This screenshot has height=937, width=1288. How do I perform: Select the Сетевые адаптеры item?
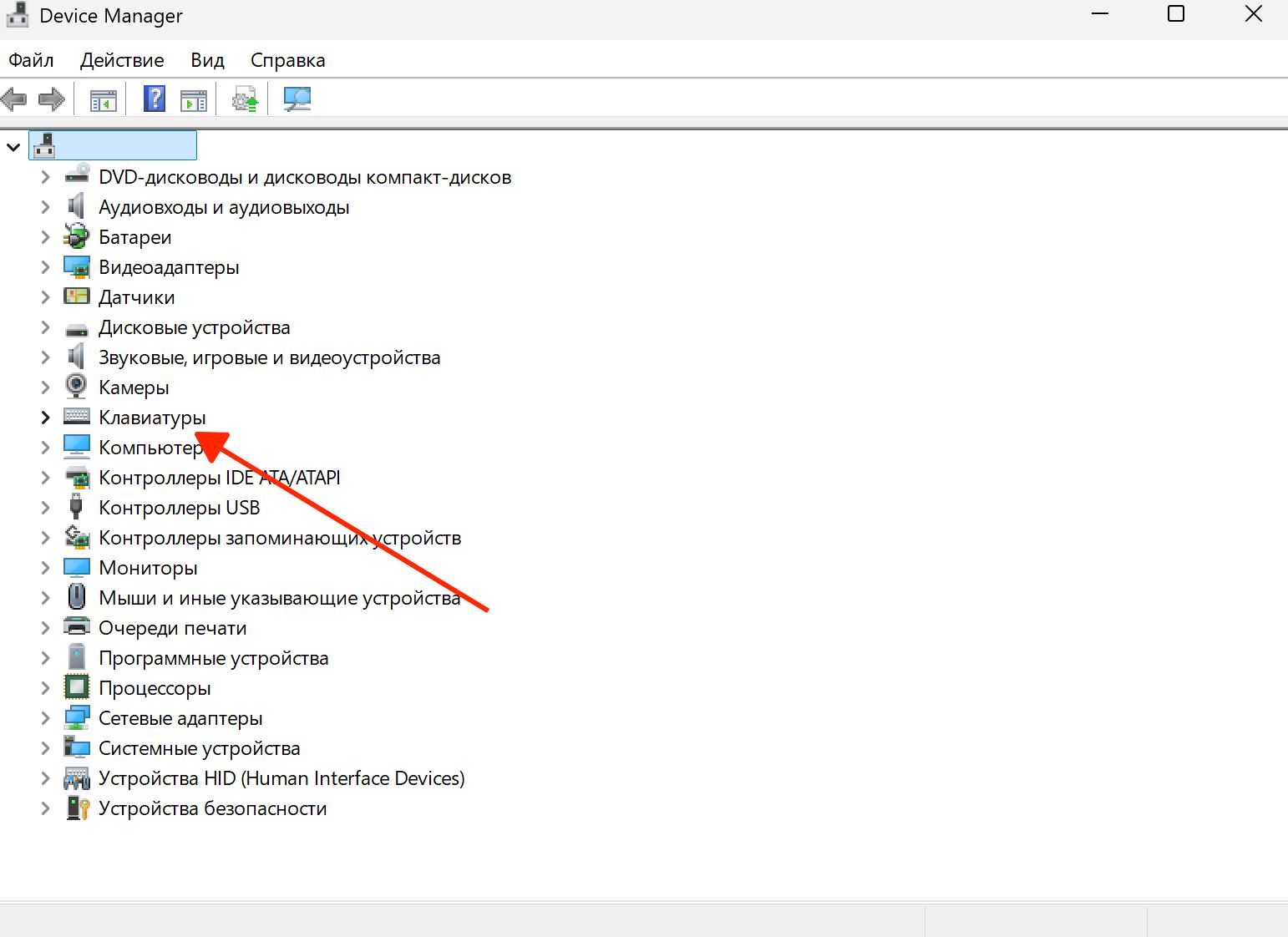pyautogui.click(x=180, y=718)
